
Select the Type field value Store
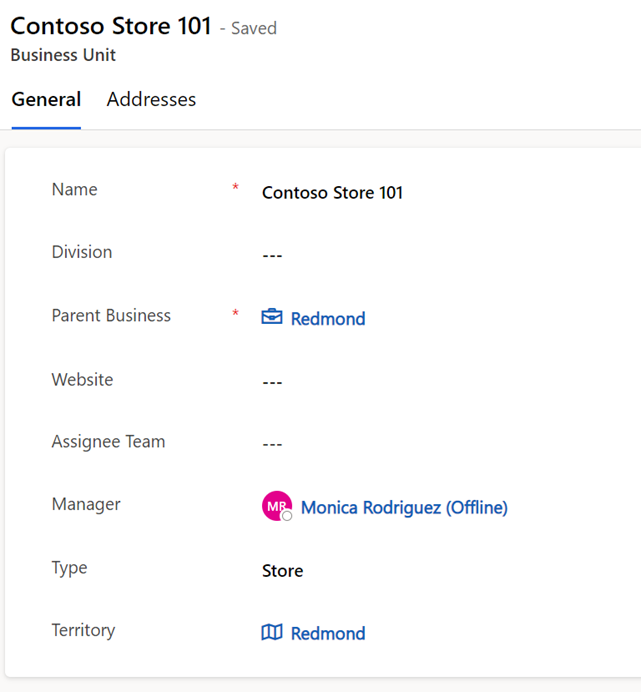(283, 571)
